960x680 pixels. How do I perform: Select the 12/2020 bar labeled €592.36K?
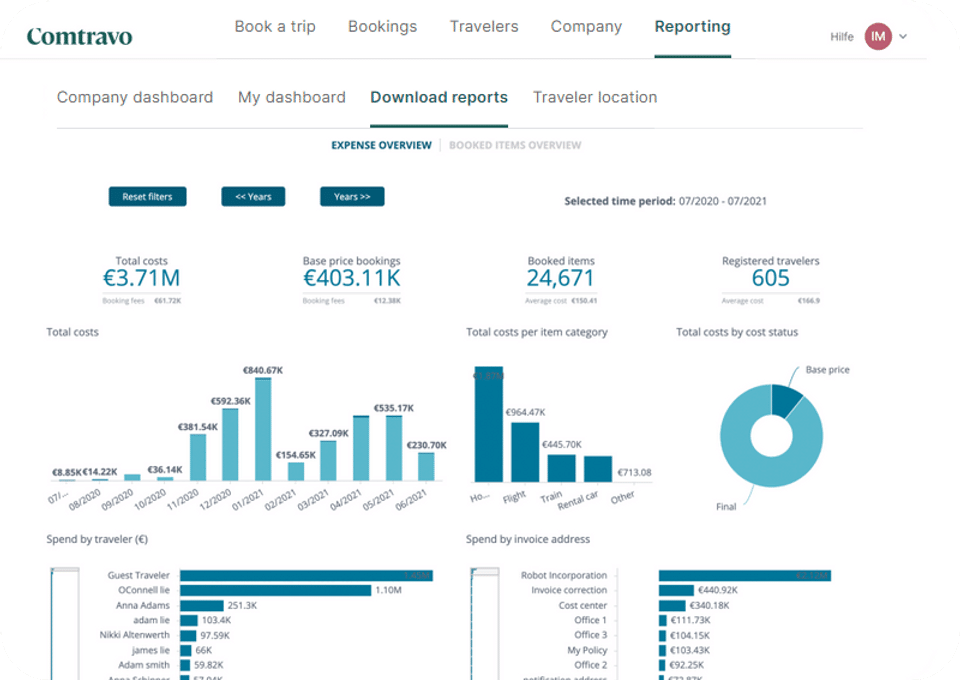click(230, 444)
